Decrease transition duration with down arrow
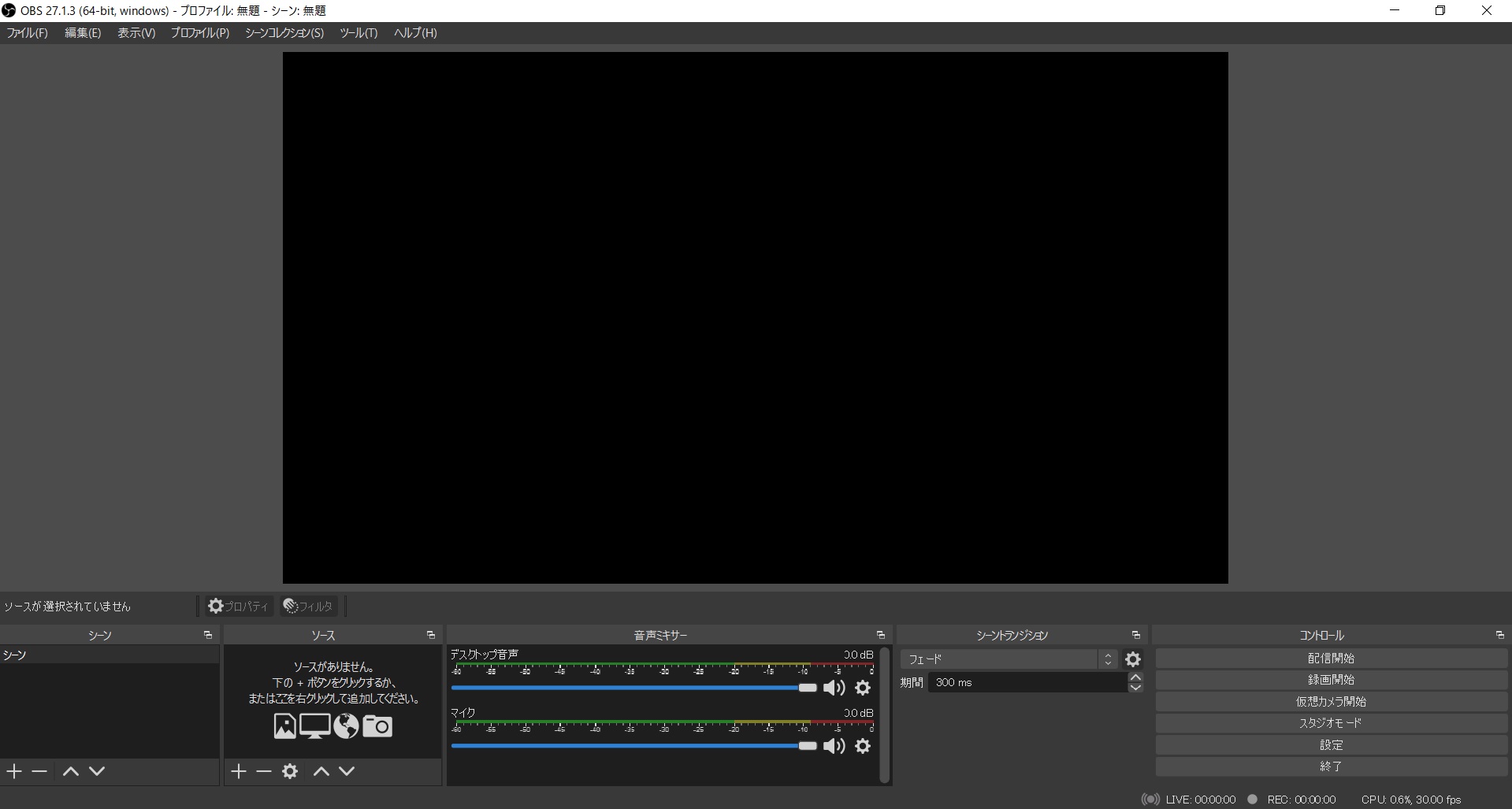The image size is (1512, 809). click(x=1135, y=688)
